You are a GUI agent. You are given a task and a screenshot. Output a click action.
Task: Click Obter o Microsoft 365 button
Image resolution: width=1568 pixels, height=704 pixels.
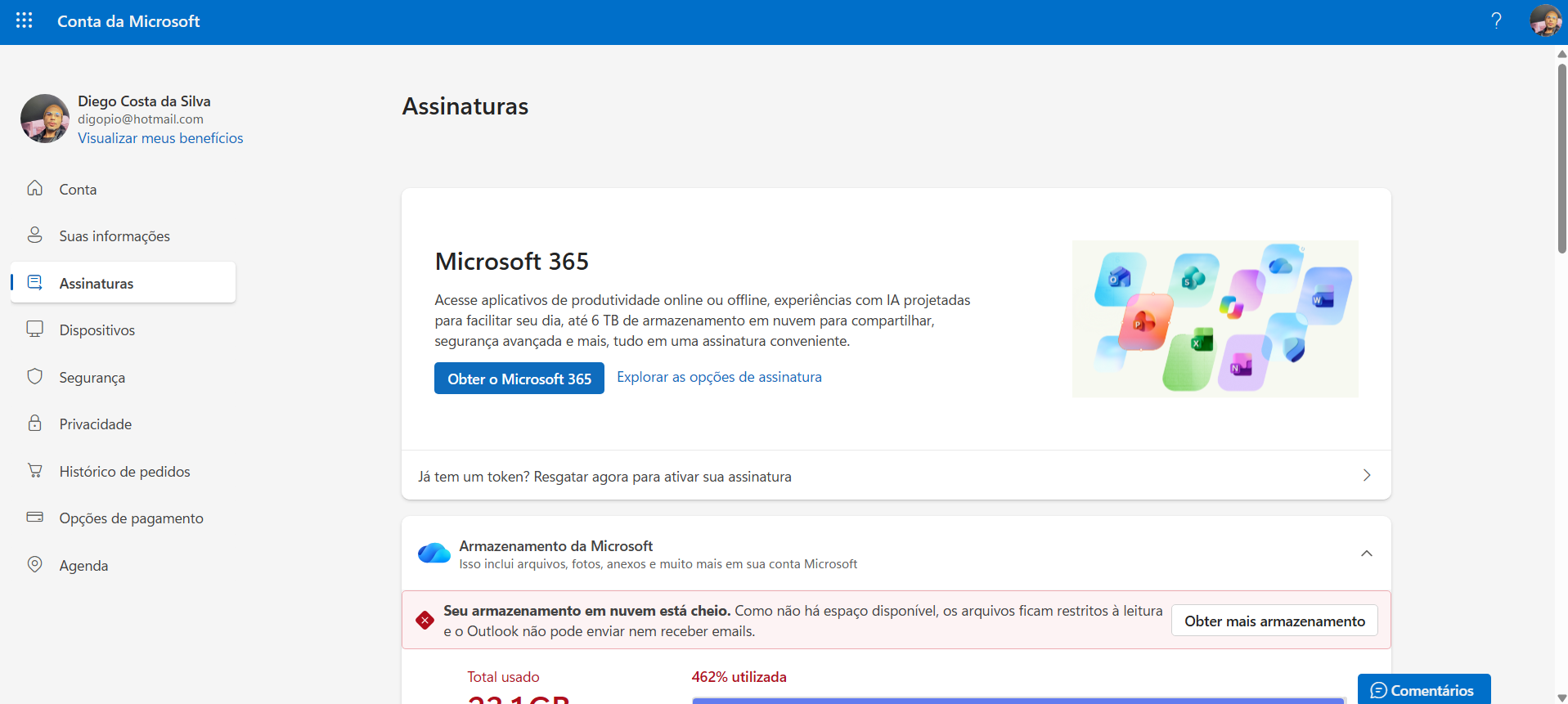[x=519, y=379]
